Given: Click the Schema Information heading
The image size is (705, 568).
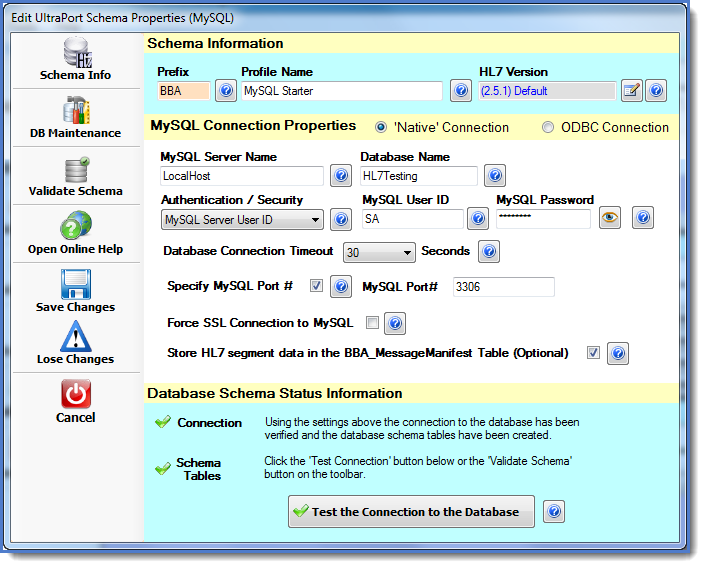Looking at the screenshot, I should click(215, 44).
